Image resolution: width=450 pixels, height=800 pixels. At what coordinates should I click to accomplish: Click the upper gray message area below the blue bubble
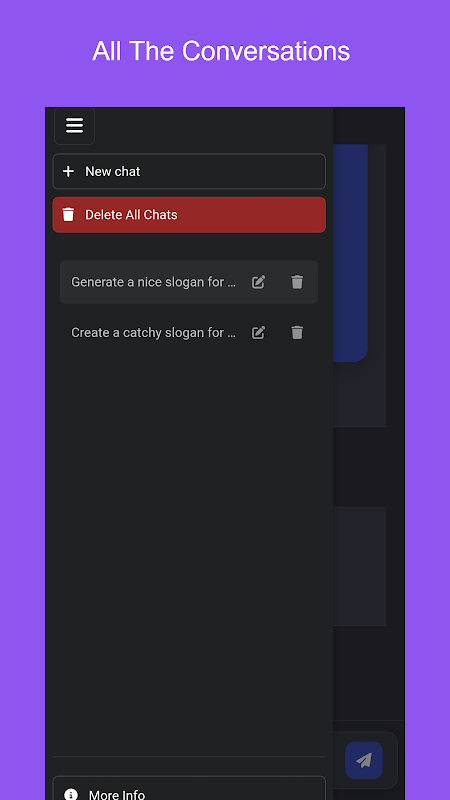[360, 394]
